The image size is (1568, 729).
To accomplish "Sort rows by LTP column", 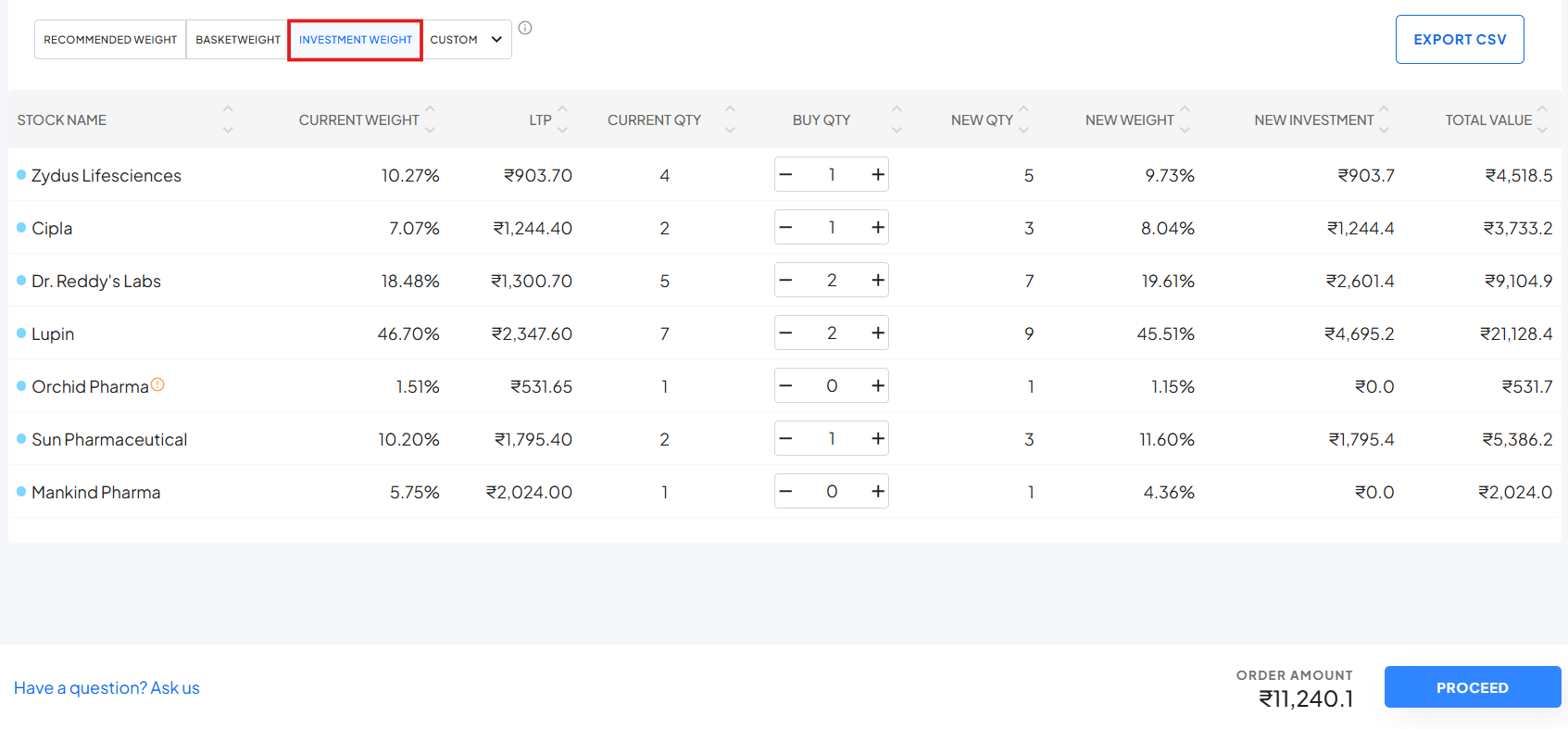I will [x=562, y=119].
